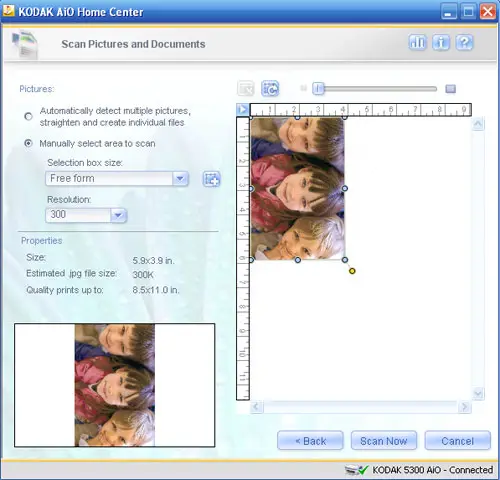Image resolution: width=500 pixels, height=480 pixels.
Task: Click the zoom slider handle
Action: click(318, 89)
